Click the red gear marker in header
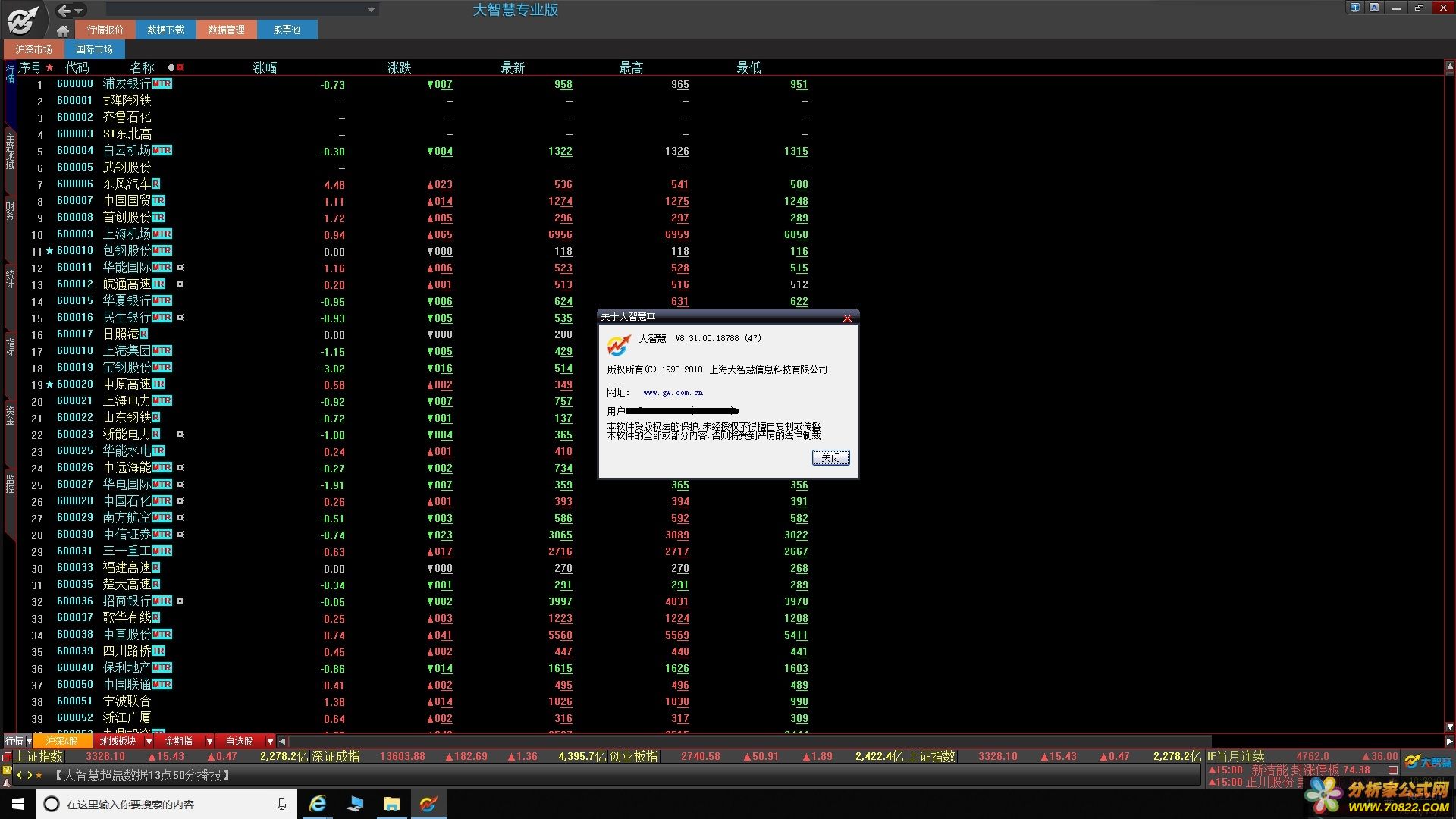This screenshot has width=1456, height=819. coord(180,67)
